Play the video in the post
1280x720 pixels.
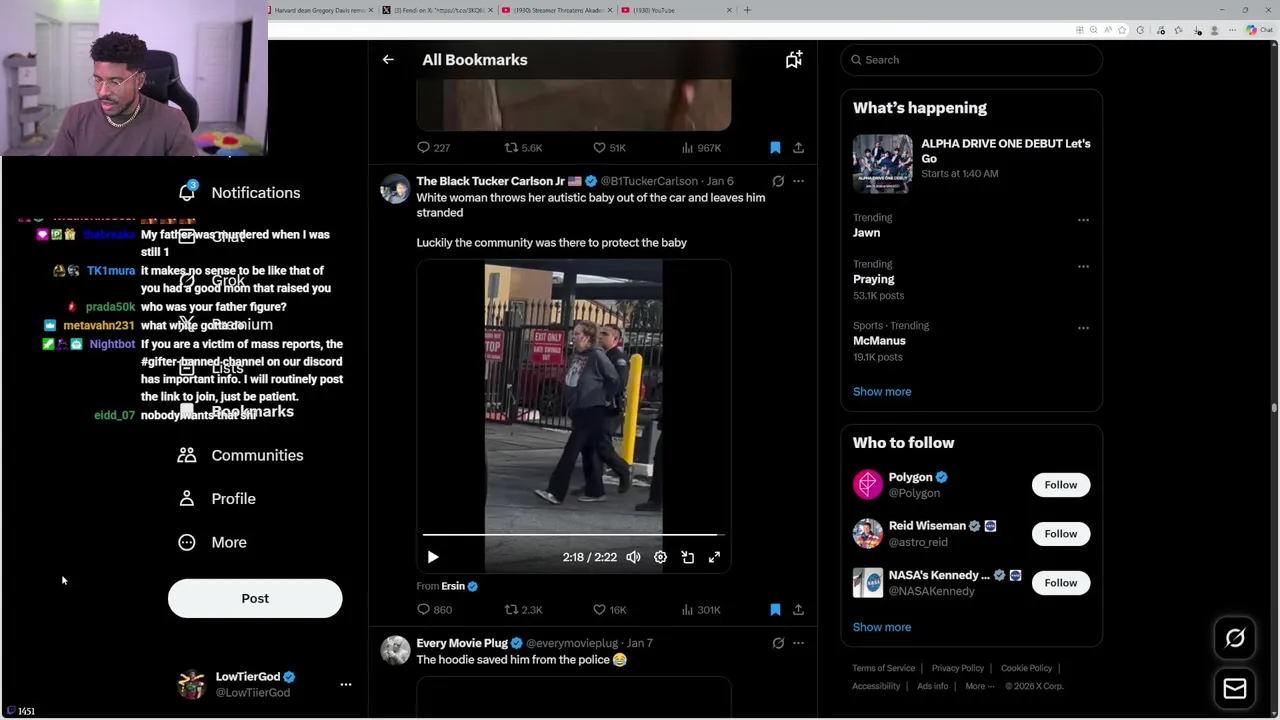433,557
